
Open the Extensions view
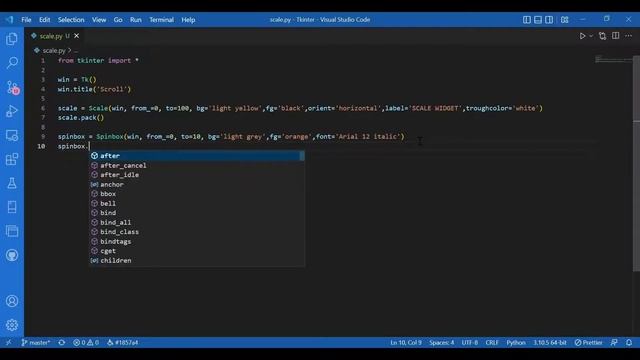[12, 159]
